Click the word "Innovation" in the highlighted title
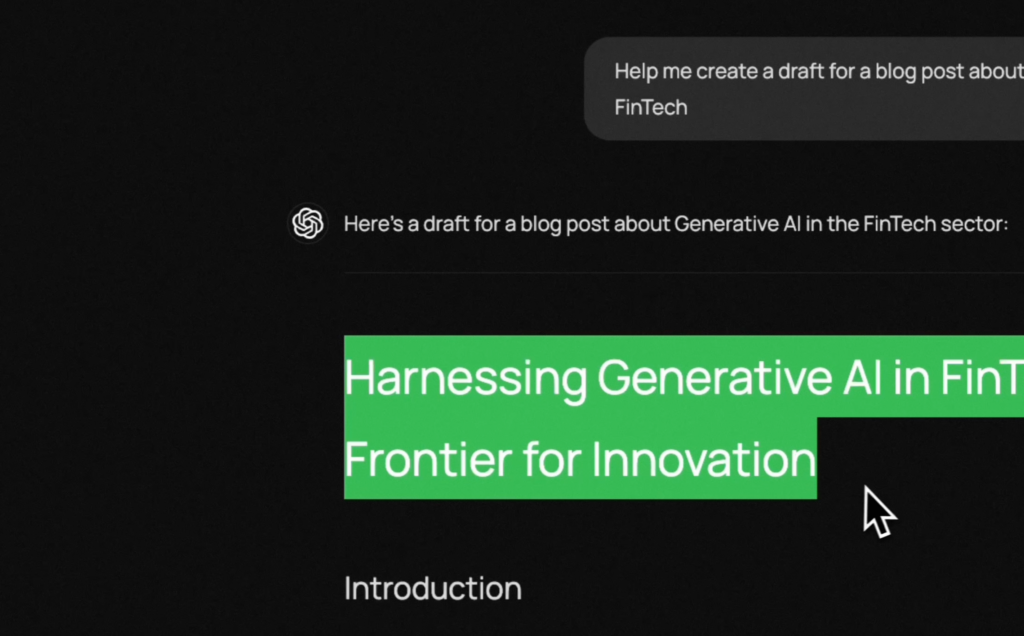Viewport: 1024px width, 636px height. (704, 460)
